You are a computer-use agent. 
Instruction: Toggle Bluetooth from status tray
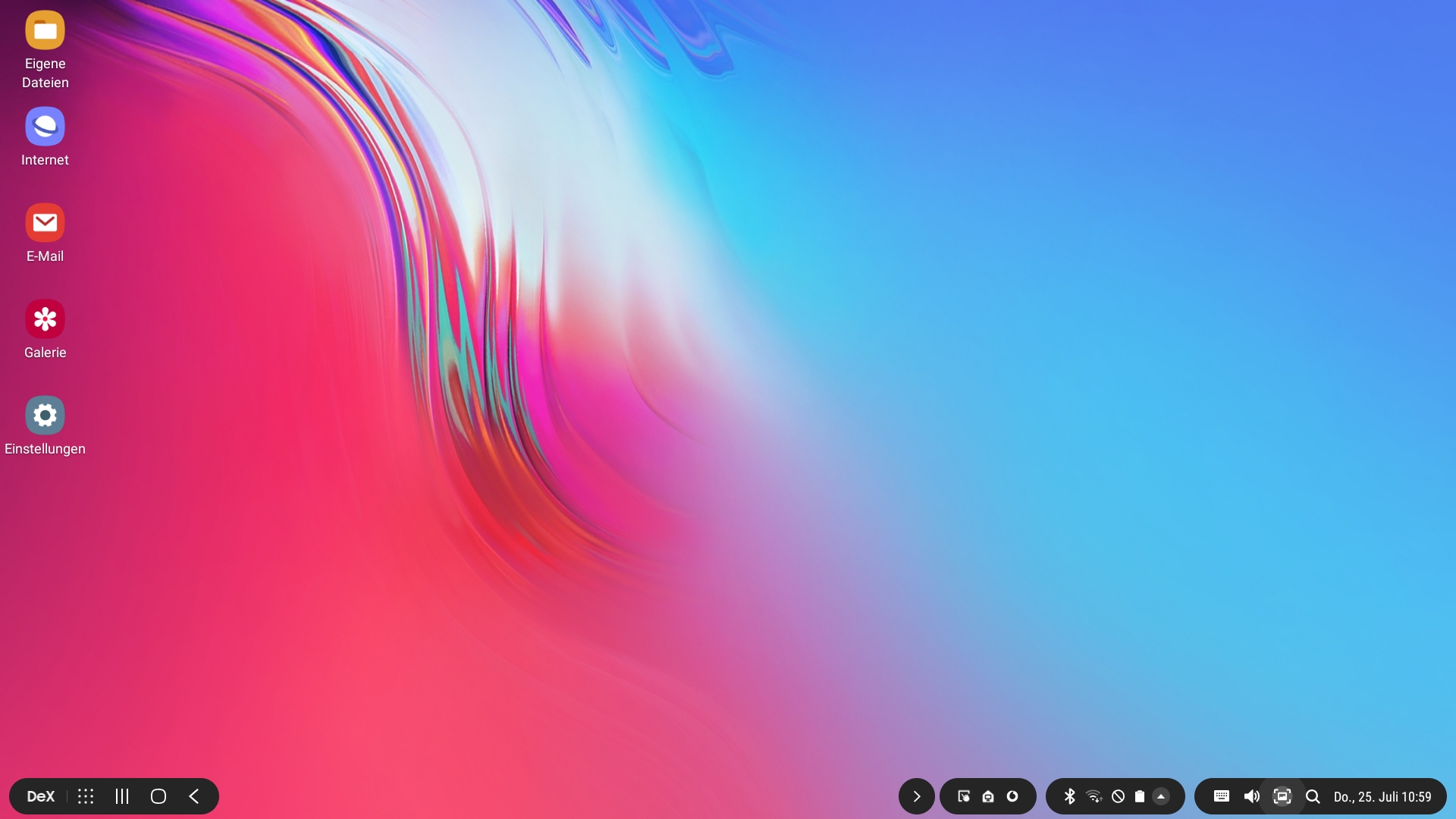[x=1070, y=796]
